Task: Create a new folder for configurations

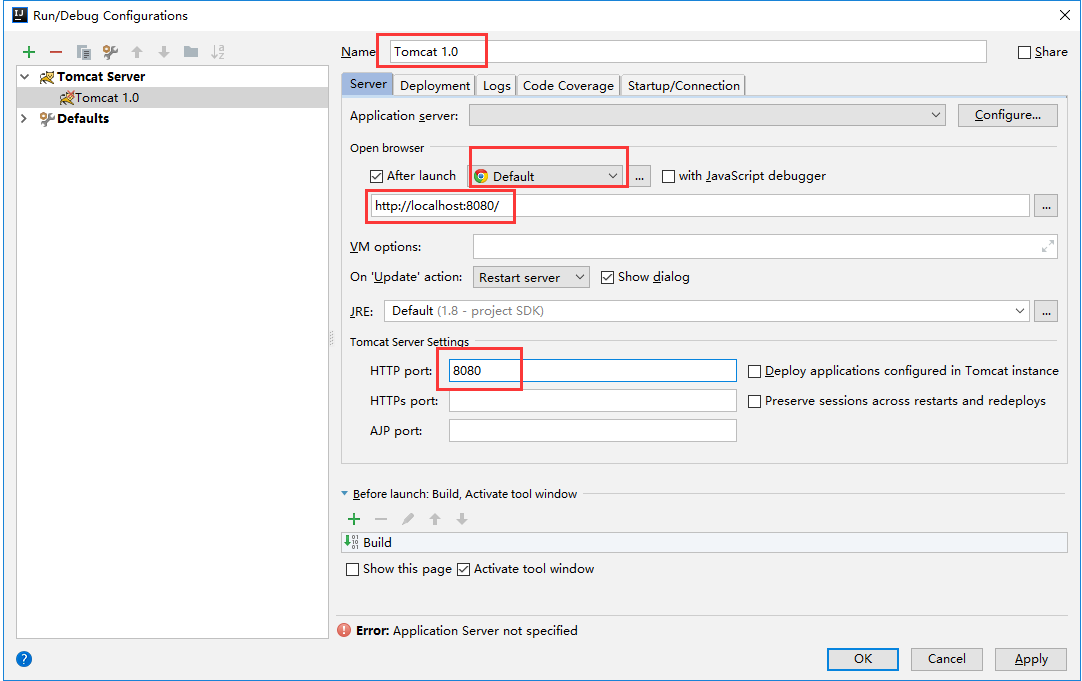Action: pos(191,52)
